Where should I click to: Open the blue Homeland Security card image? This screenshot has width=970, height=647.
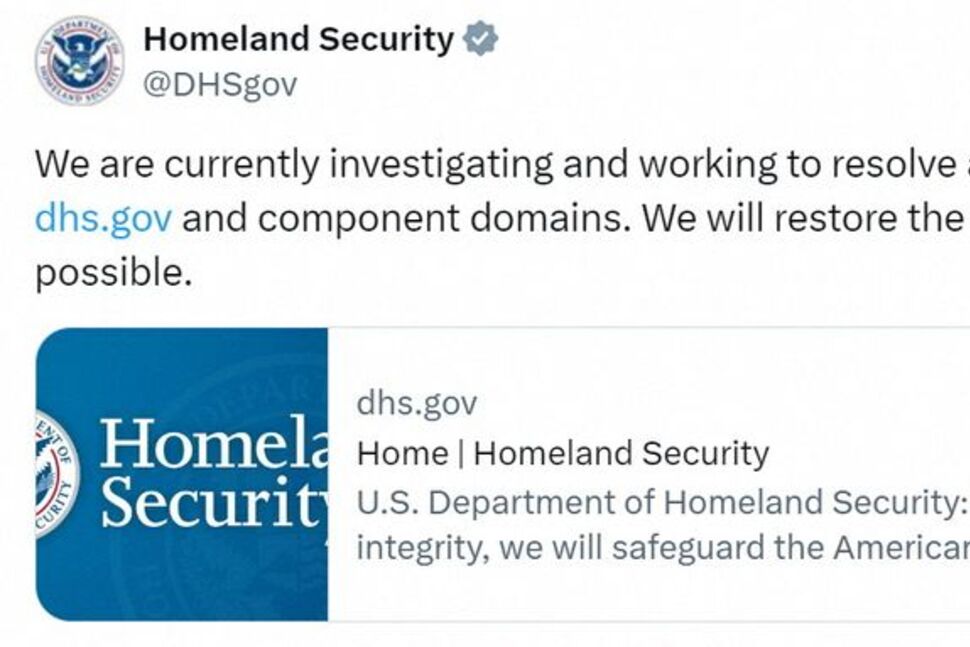(182, 473)
